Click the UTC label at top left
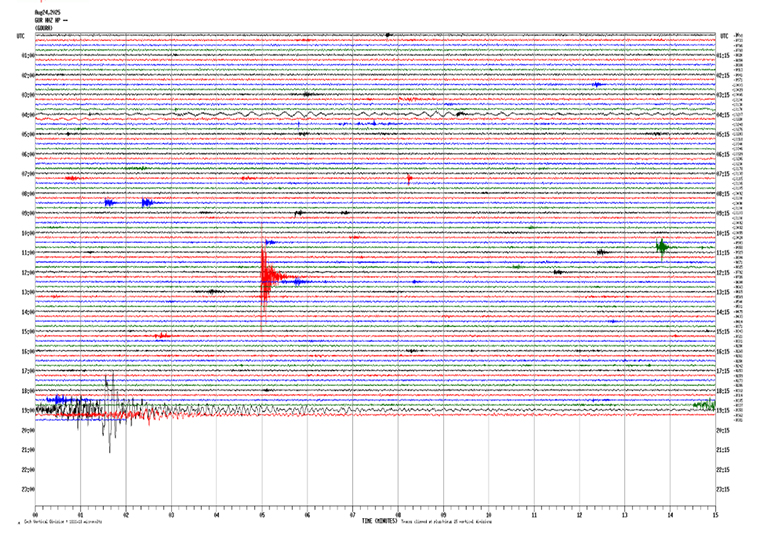The image size is (782, 548). point(21,35)
